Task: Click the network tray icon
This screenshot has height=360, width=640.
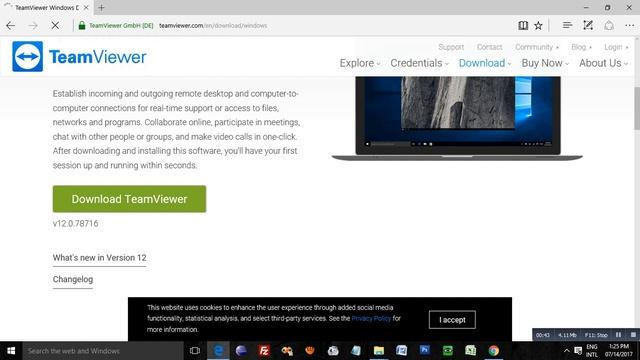Action: [578, 351]
